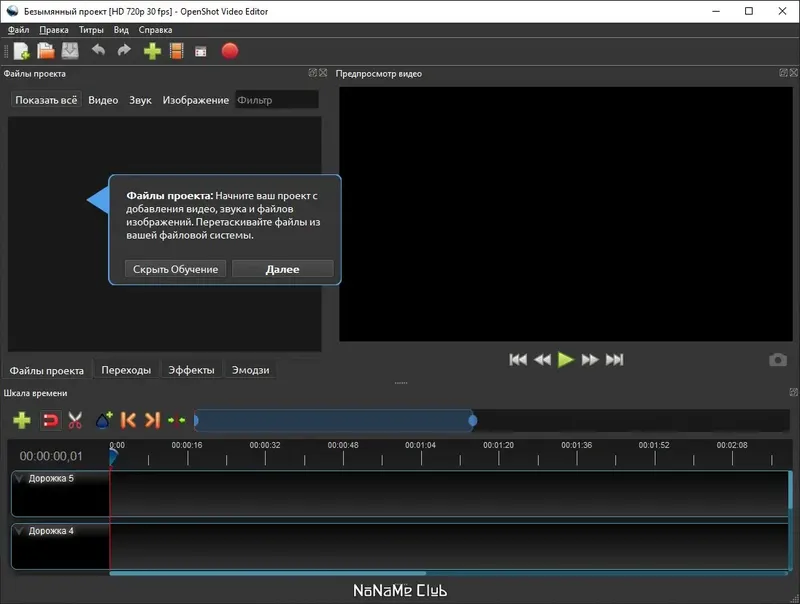Add a track with the timeline green plus
800x604 pixels.
[x=22, y=421]
